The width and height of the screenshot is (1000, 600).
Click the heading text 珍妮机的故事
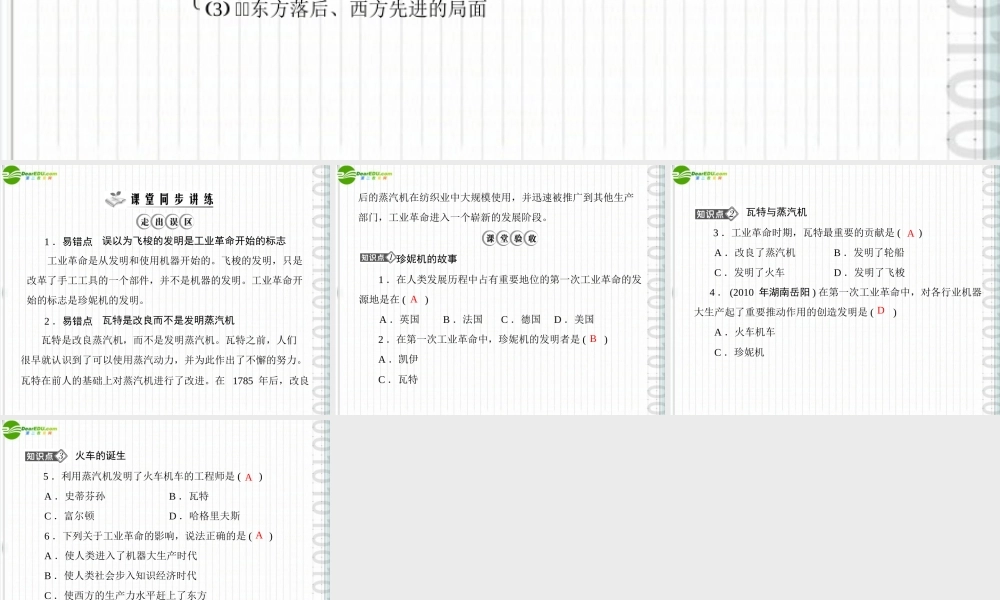point(427,258)
